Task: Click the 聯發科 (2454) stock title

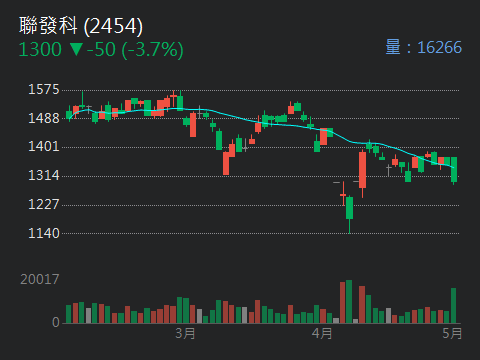Action: pos(81,26)
